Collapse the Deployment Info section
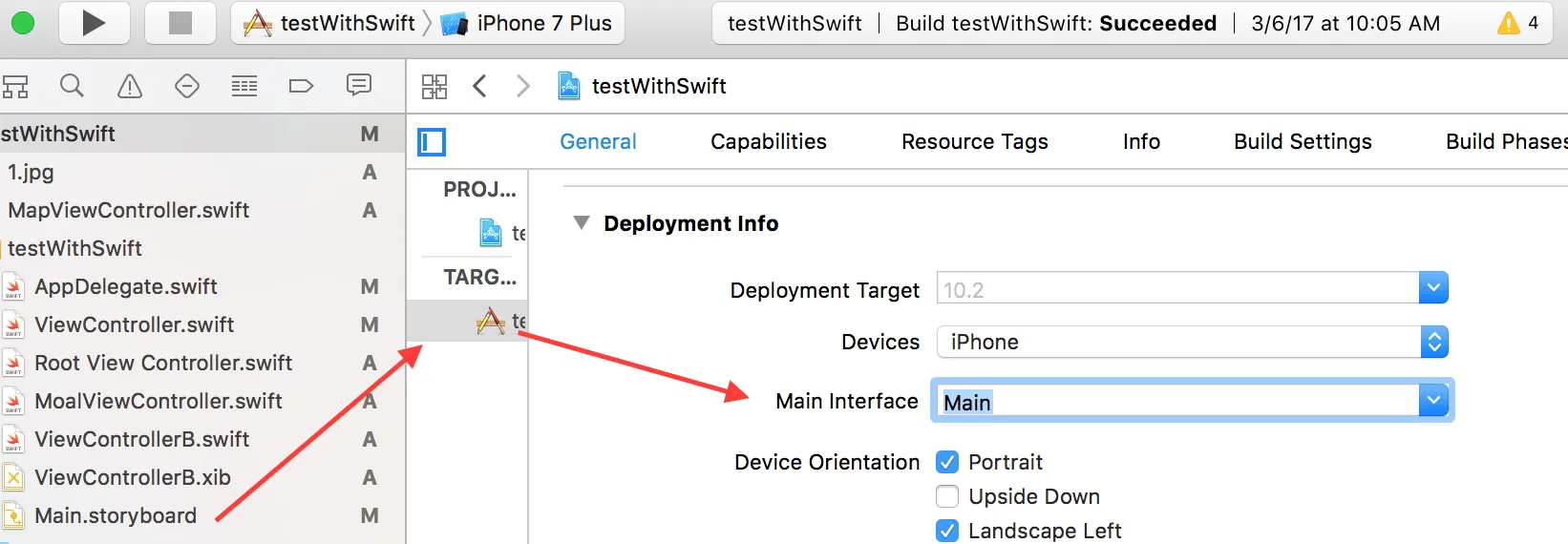Image resolution: width=1568 pixels, height=544 pixels. [x=581, y=223]
